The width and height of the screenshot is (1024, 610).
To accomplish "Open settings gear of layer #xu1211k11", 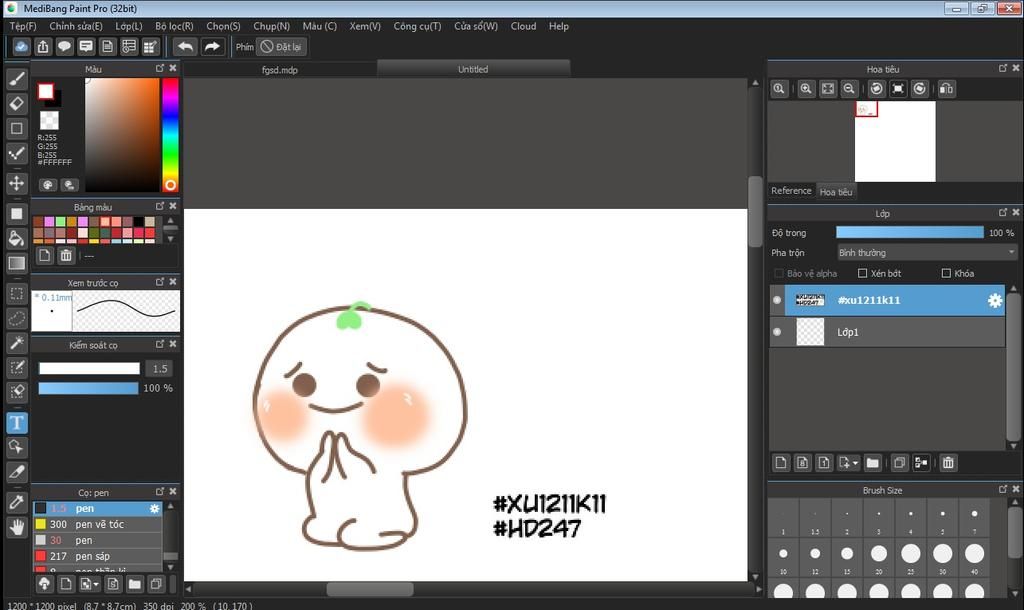I will click(x=995, y=300).
